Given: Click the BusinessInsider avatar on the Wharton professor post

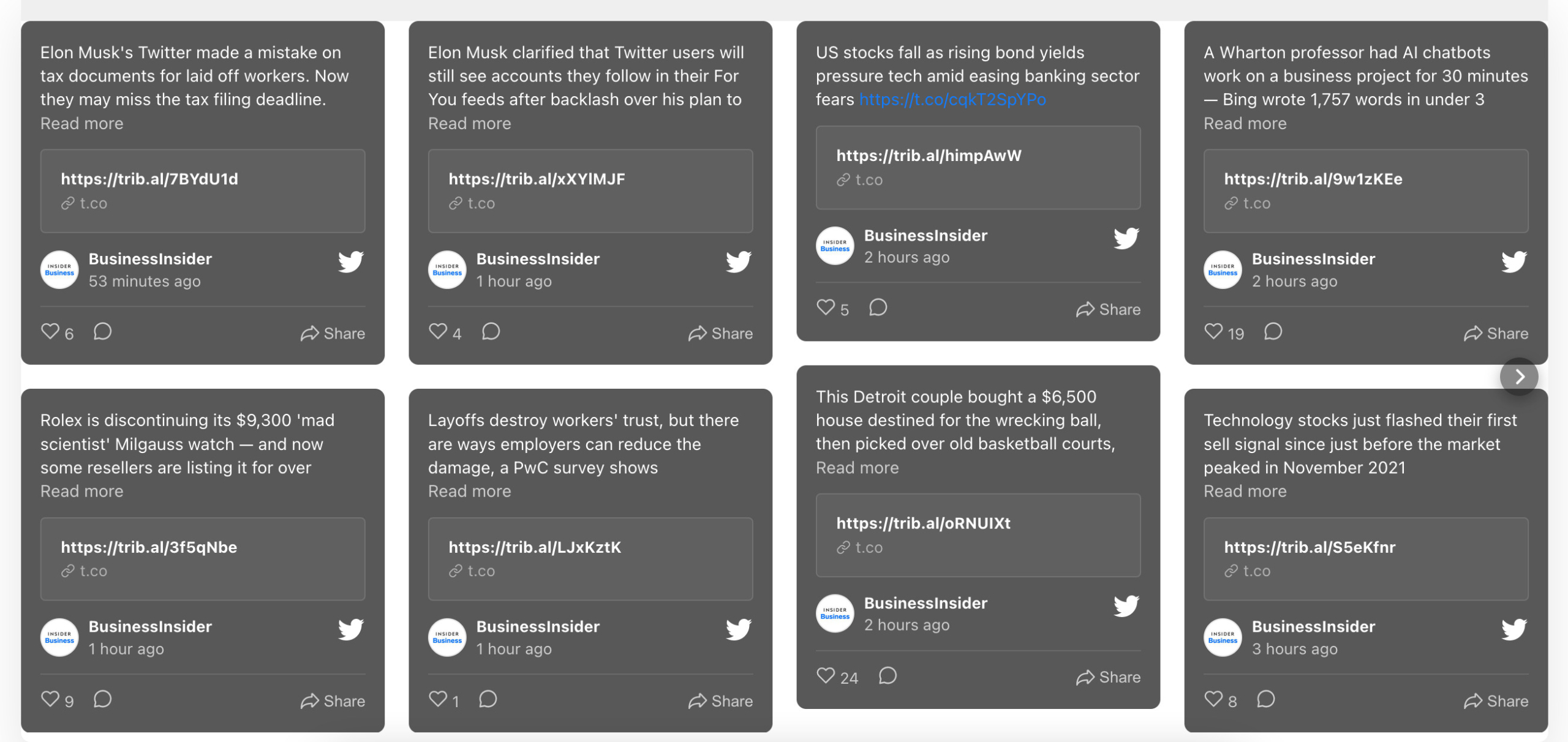Looking at the screenshot, I should [x=1223, y=269].
